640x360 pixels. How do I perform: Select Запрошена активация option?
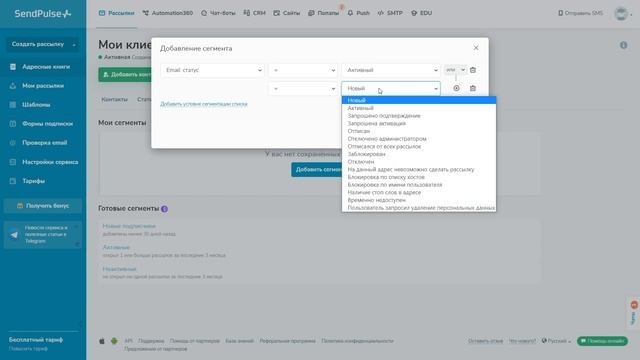tap(419, 123)
